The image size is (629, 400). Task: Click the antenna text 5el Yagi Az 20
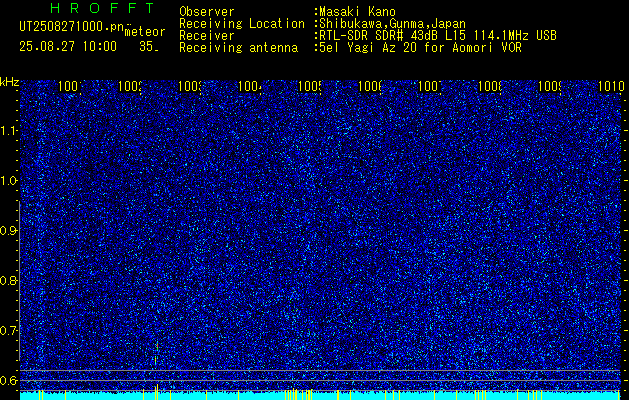coord(369,48)
